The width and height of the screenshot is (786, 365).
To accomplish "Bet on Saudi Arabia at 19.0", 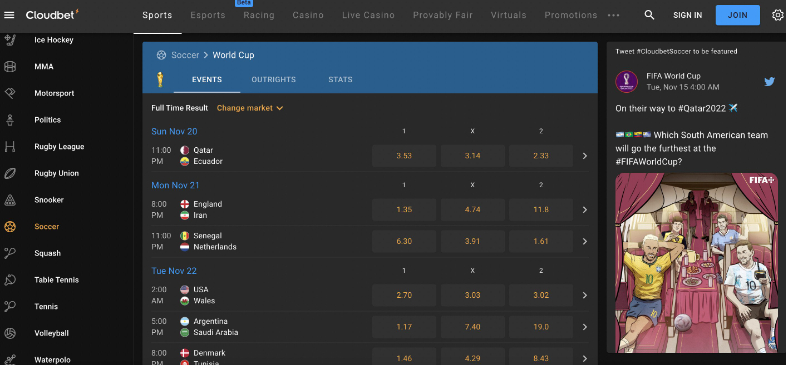I will 541,327.
